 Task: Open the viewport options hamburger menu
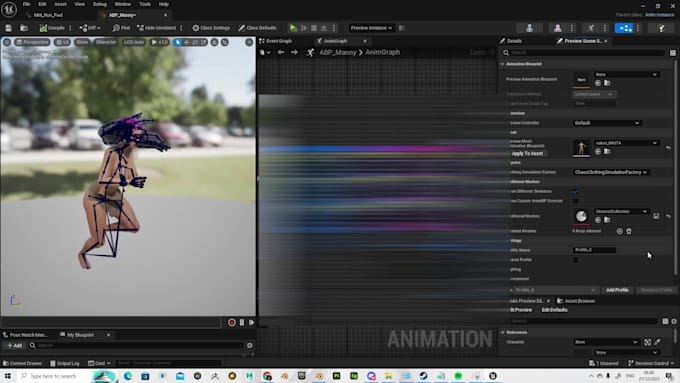pos(7,42)
